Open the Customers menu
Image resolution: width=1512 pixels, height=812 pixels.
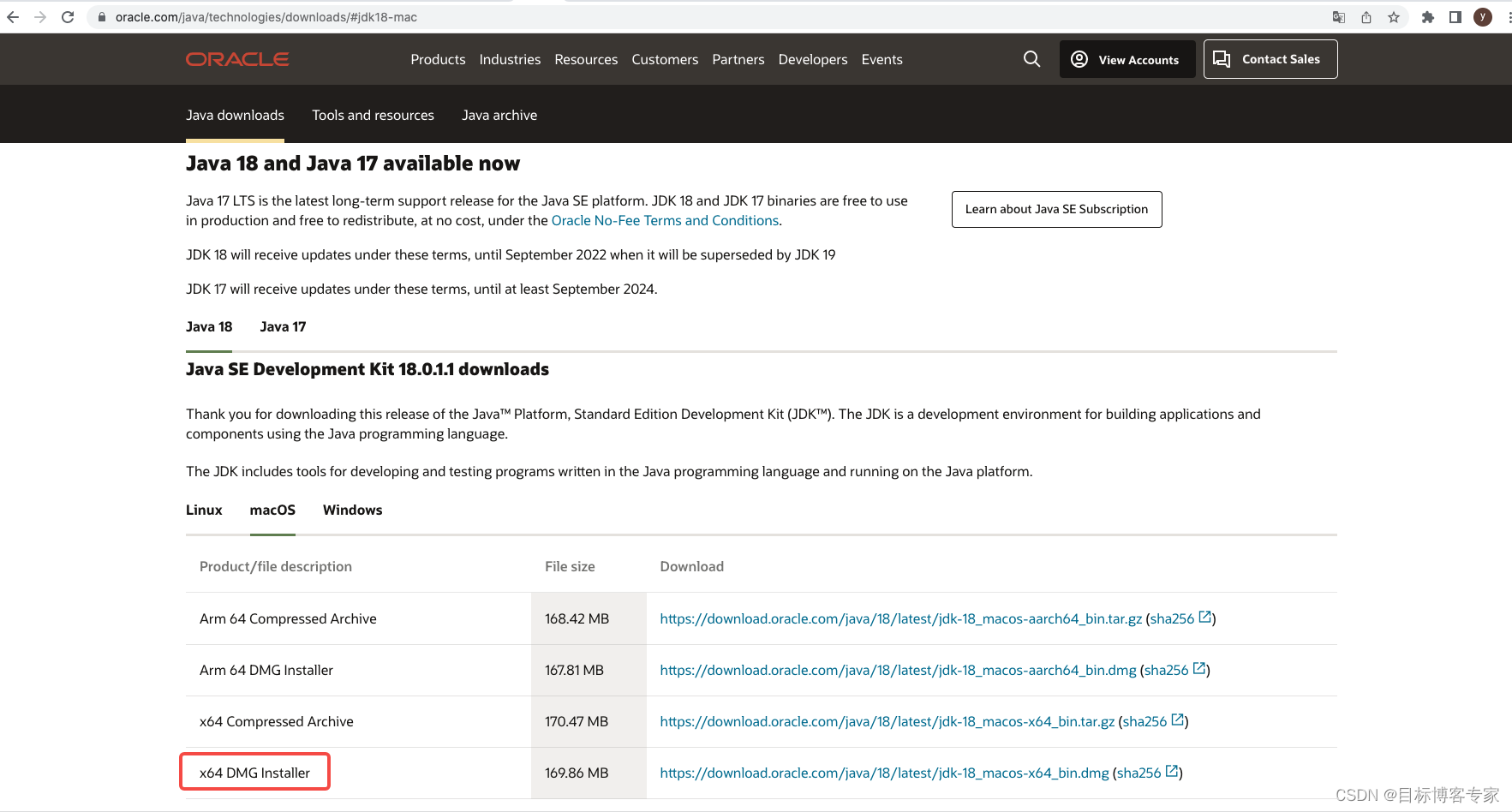[x=665, y=59]
